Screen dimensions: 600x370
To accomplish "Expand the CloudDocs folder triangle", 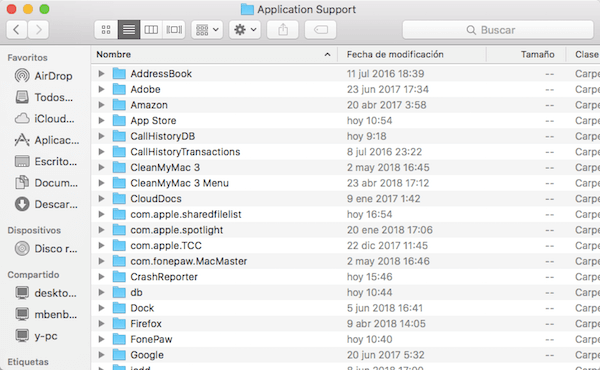I will point(101,199).
